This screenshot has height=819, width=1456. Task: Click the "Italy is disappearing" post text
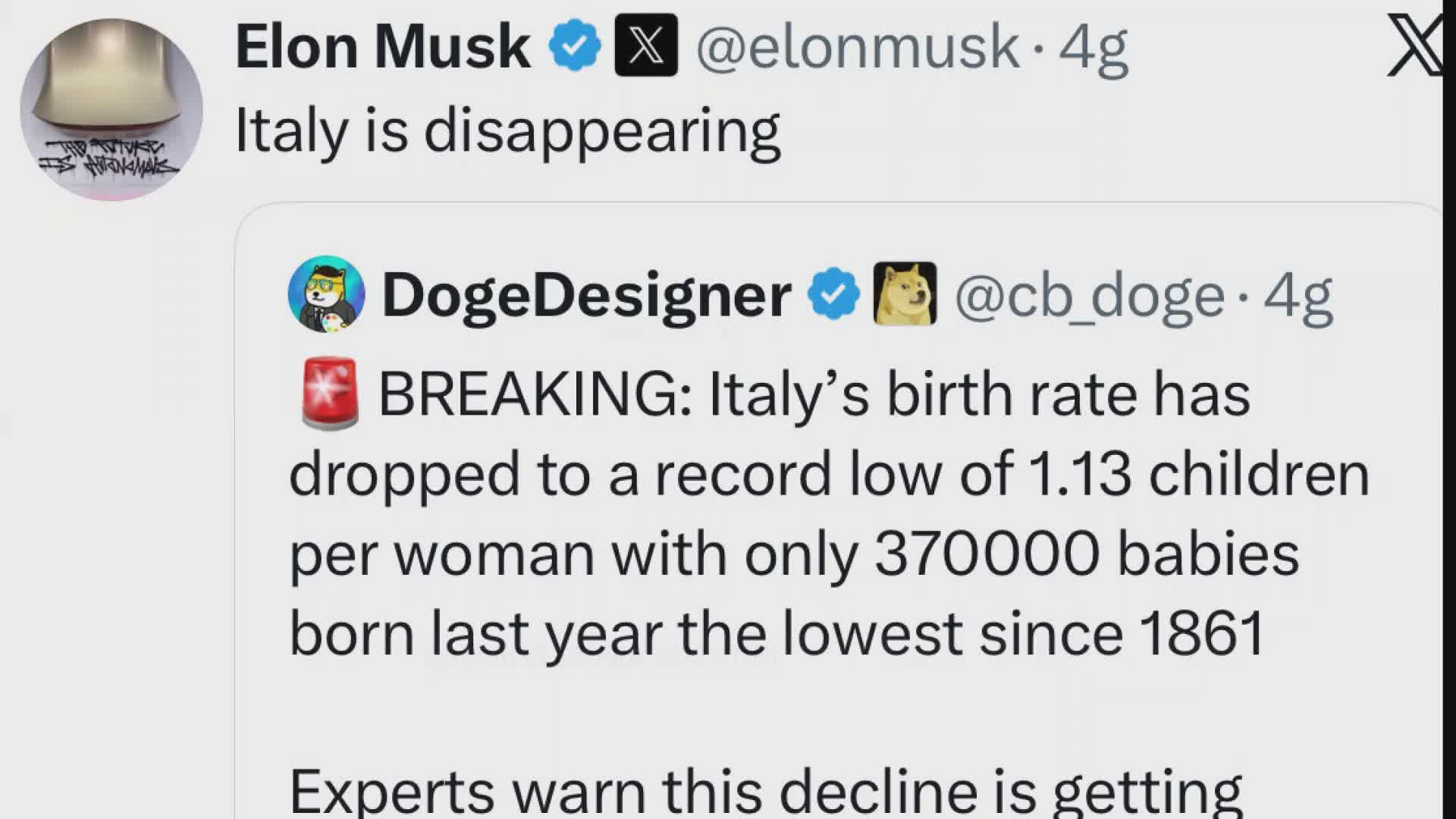coord(507,130)
